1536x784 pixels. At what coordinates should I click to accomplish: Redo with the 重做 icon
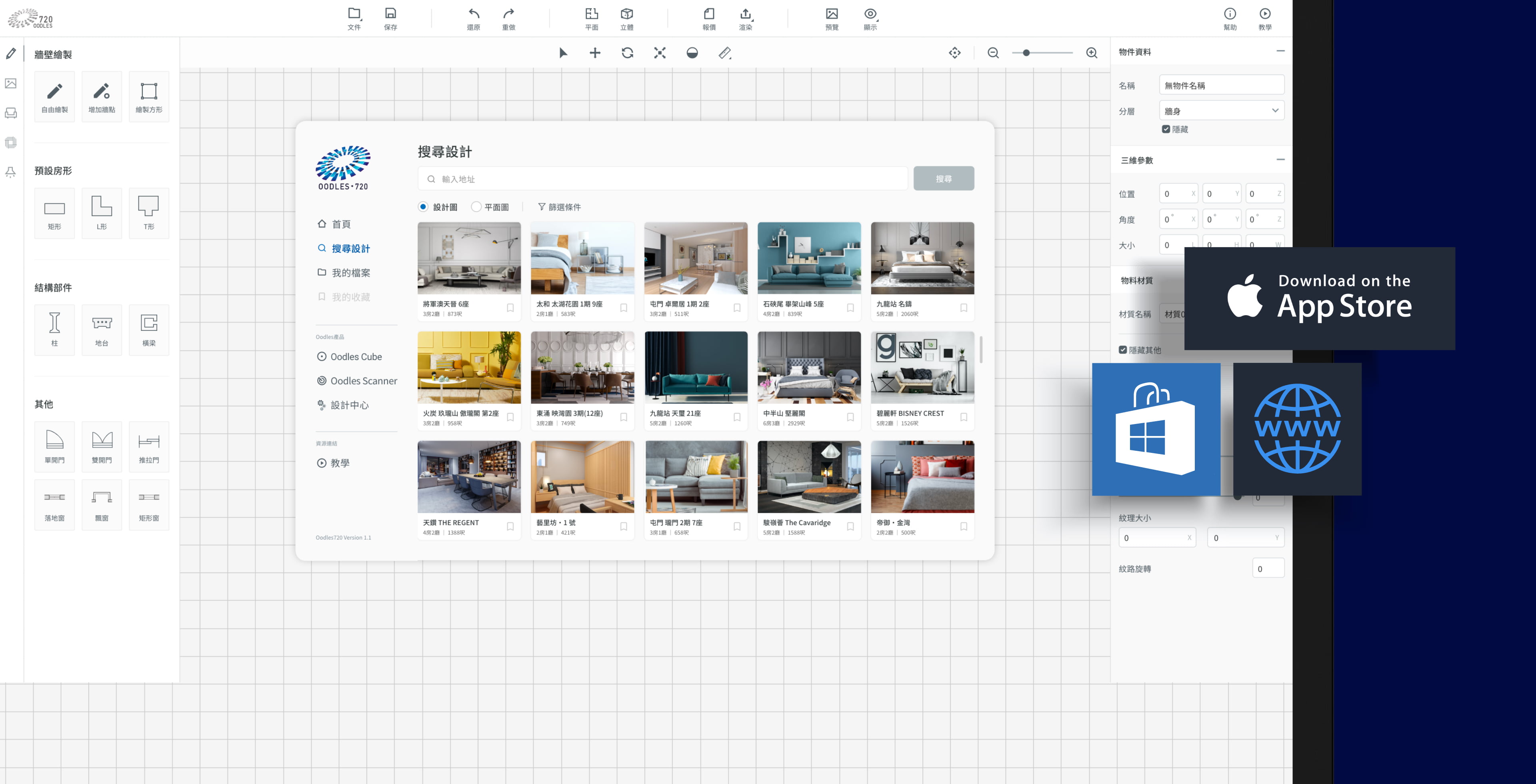tap(509, 18)
